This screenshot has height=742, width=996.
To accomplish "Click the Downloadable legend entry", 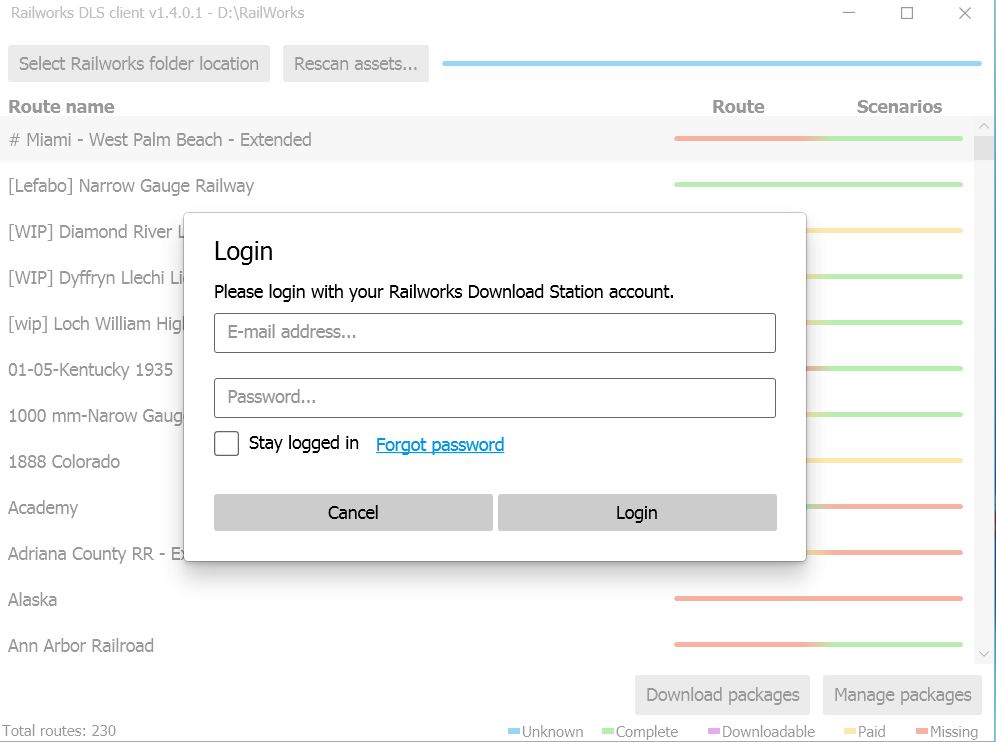I will (761, 731).
